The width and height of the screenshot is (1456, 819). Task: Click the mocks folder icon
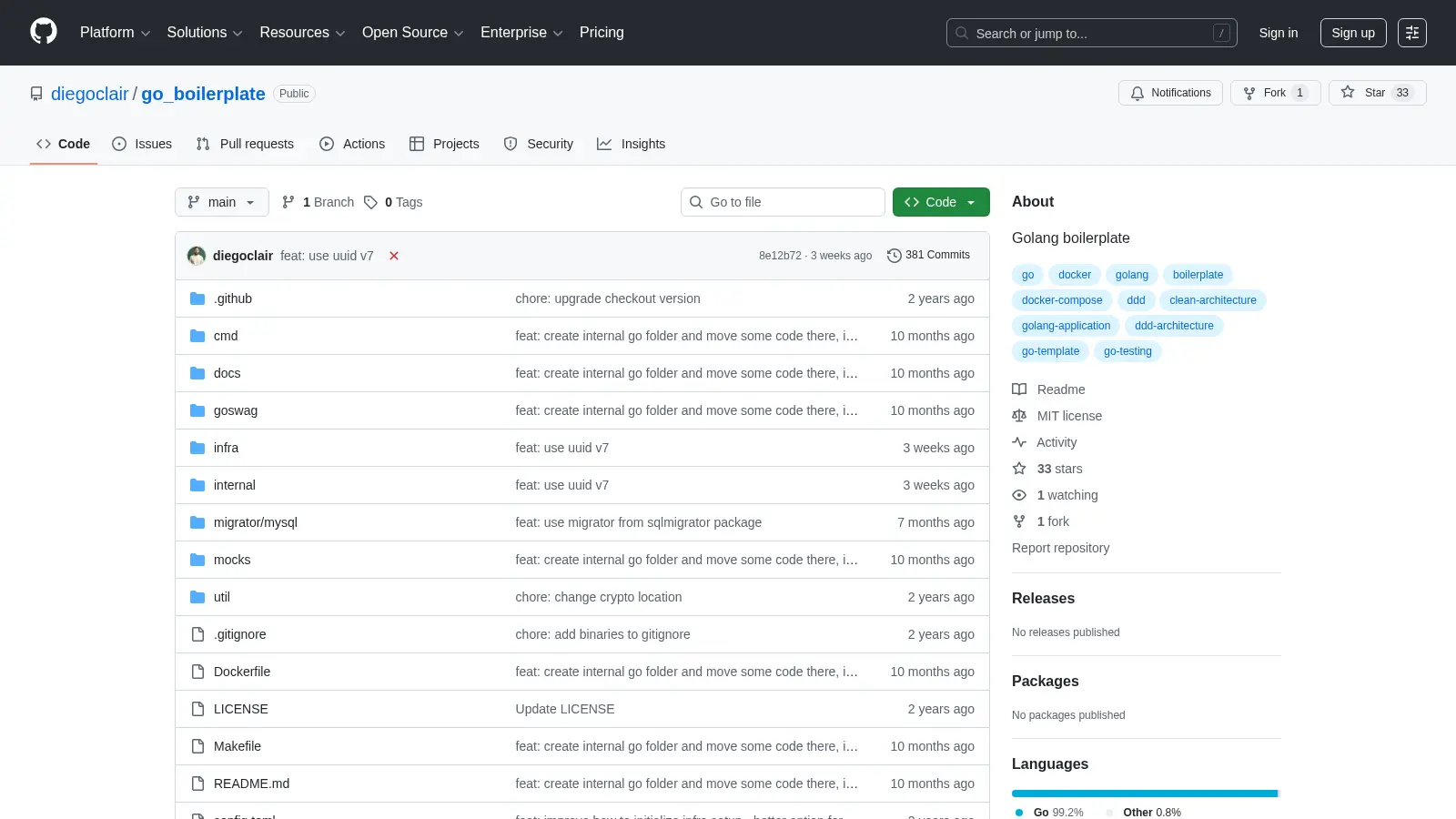pos(197,560)
